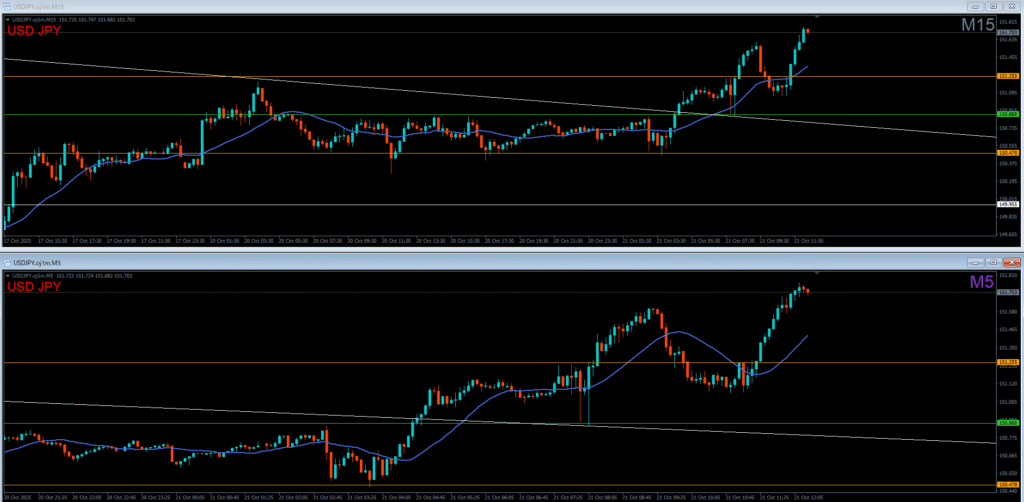1024x502 pixels.
Task: Click the chart shift triangle on M15 chart
Action: (x=818, y=17)
